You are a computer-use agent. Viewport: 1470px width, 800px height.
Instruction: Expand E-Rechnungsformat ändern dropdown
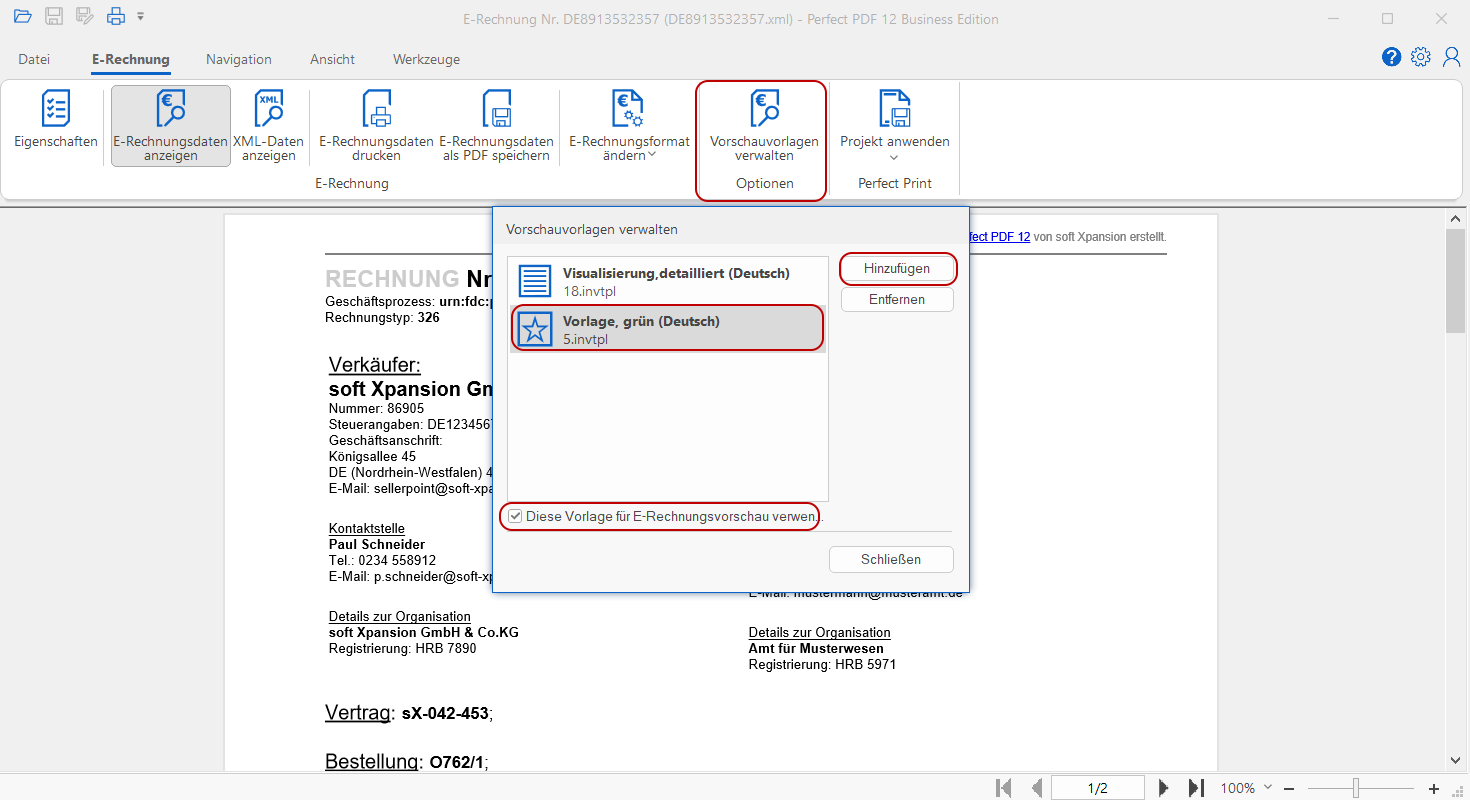tap(629, 126)
